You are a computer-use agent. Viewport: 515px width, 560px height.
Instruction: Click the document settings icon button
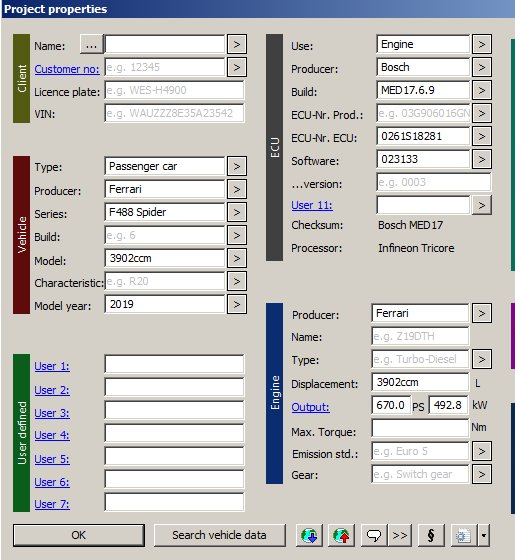[x=464, y=535]
